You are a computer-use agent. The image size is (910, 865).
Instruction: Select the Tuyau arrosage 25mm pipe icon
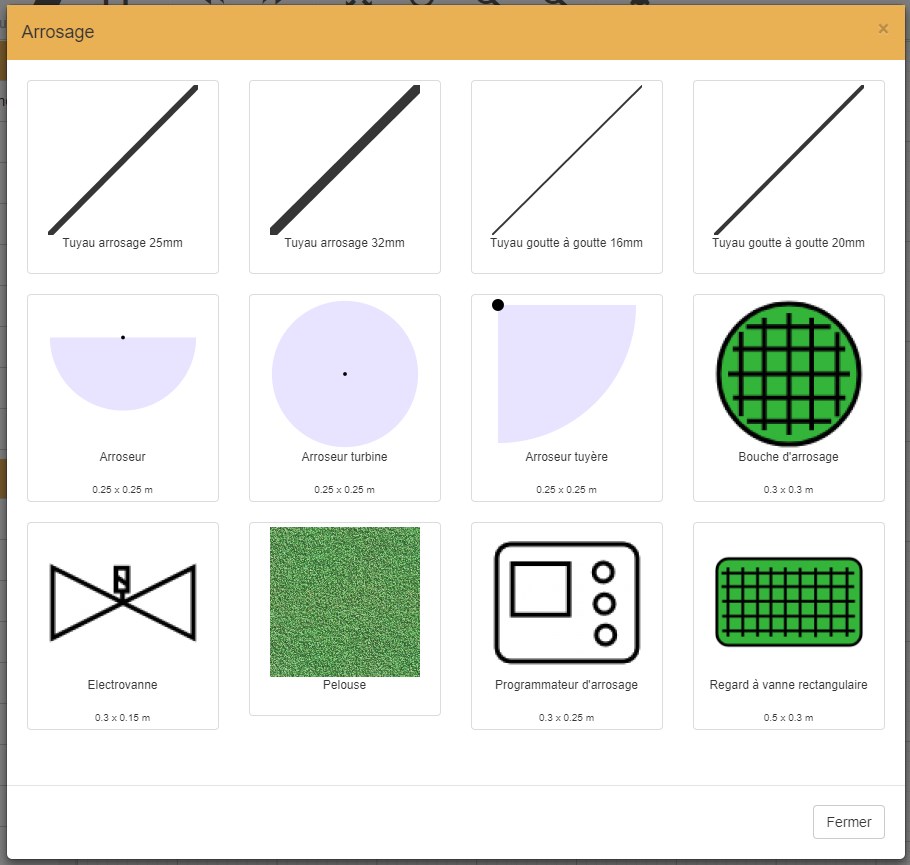123,160
